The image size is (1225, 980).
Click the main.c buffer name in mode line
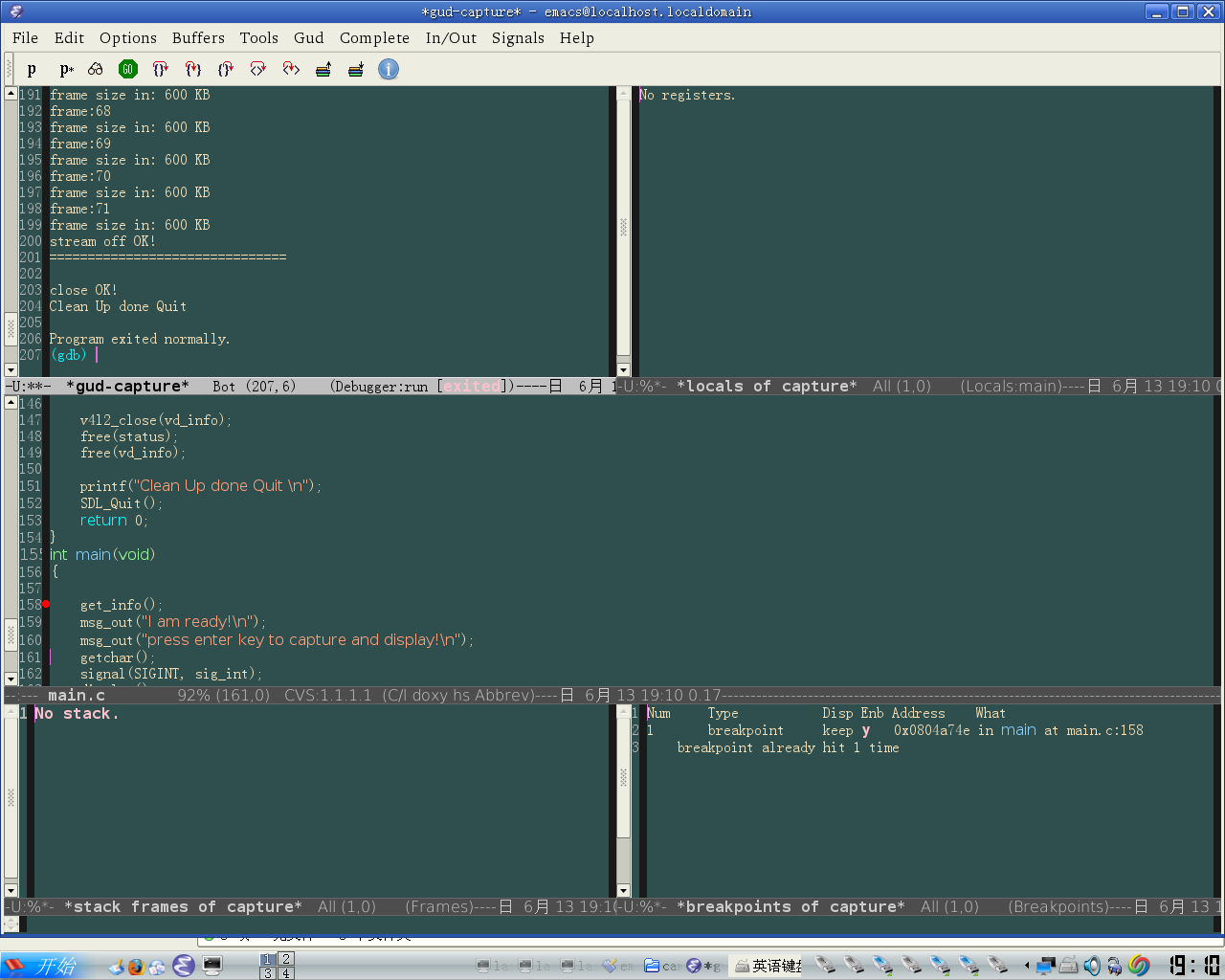(77, 695)
